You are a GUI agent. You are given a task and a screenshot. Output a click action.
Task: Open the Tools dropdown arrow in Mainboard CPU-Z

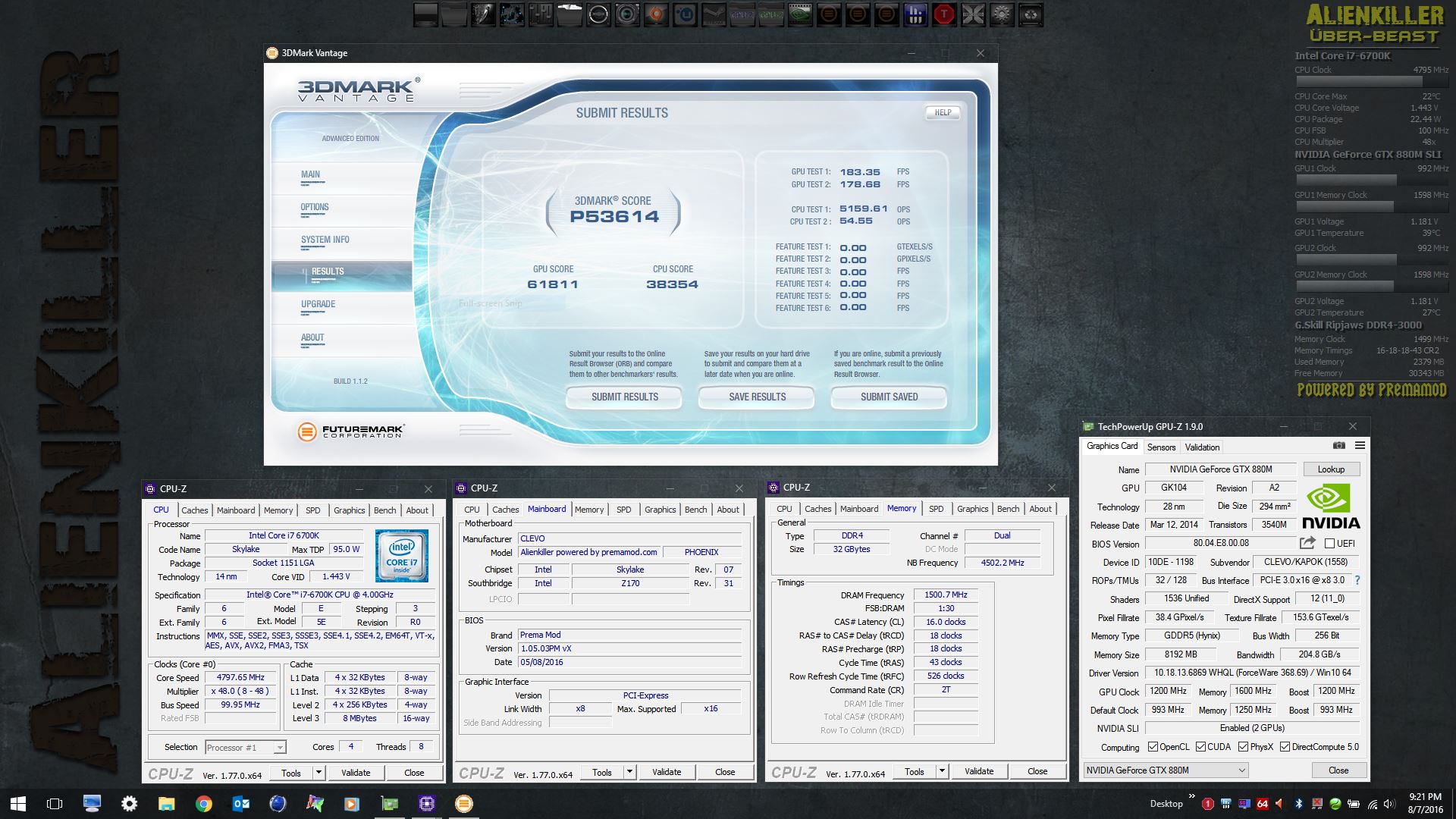tap(629, 772)
